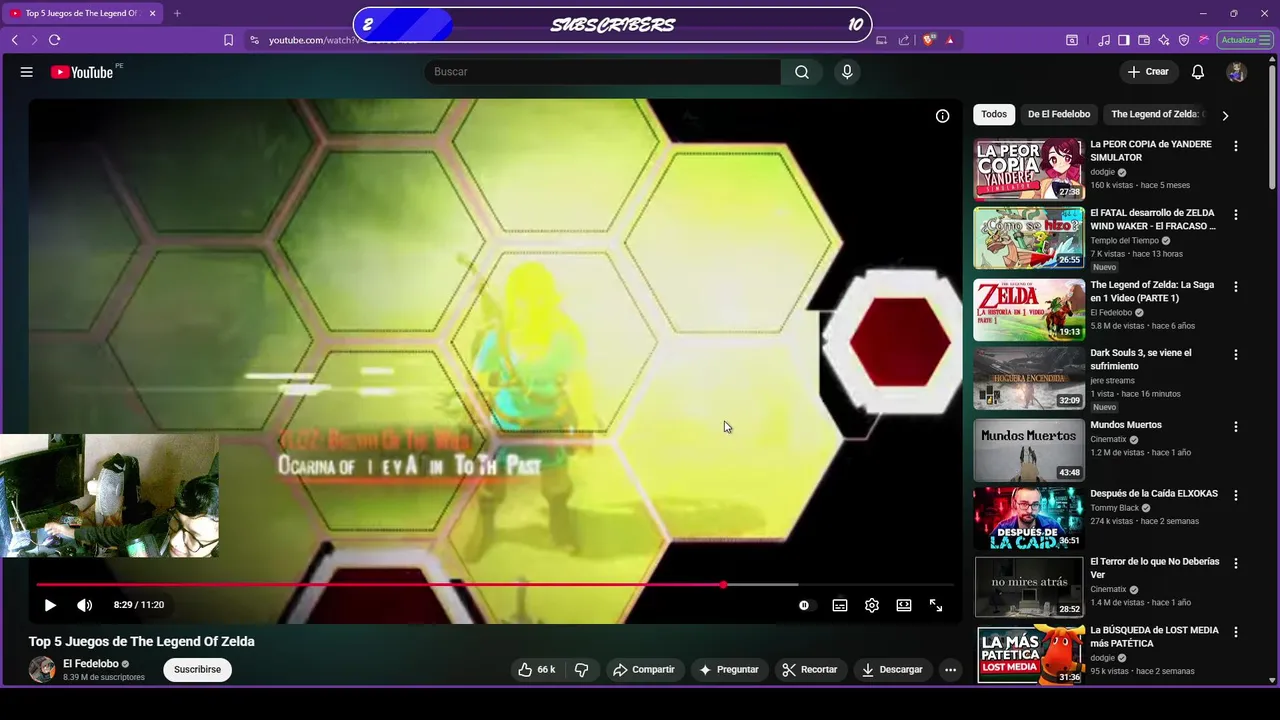Go back in browser history

pyautogui.click(x=14, y=40)
